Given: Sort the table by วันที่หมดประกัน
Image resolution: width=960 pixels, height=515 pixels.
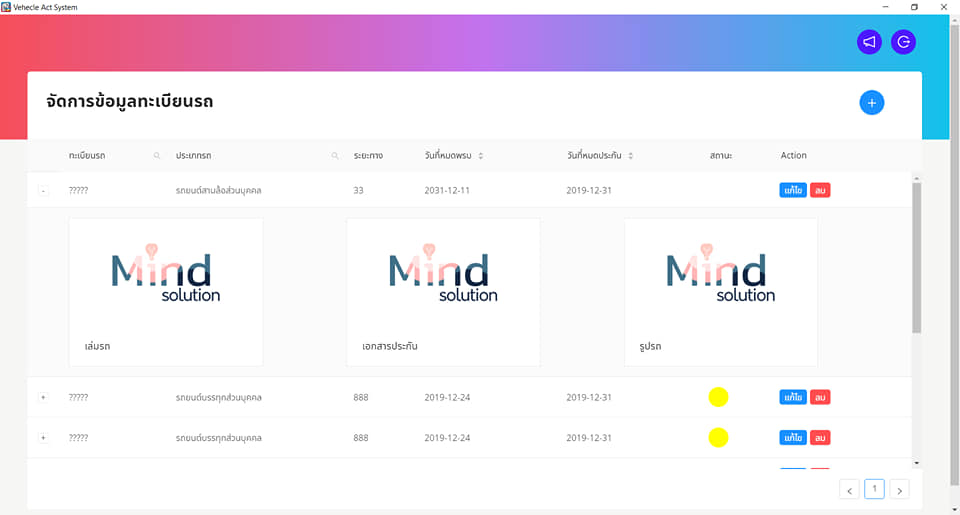Looking at the screenshot, I should 630,156.
